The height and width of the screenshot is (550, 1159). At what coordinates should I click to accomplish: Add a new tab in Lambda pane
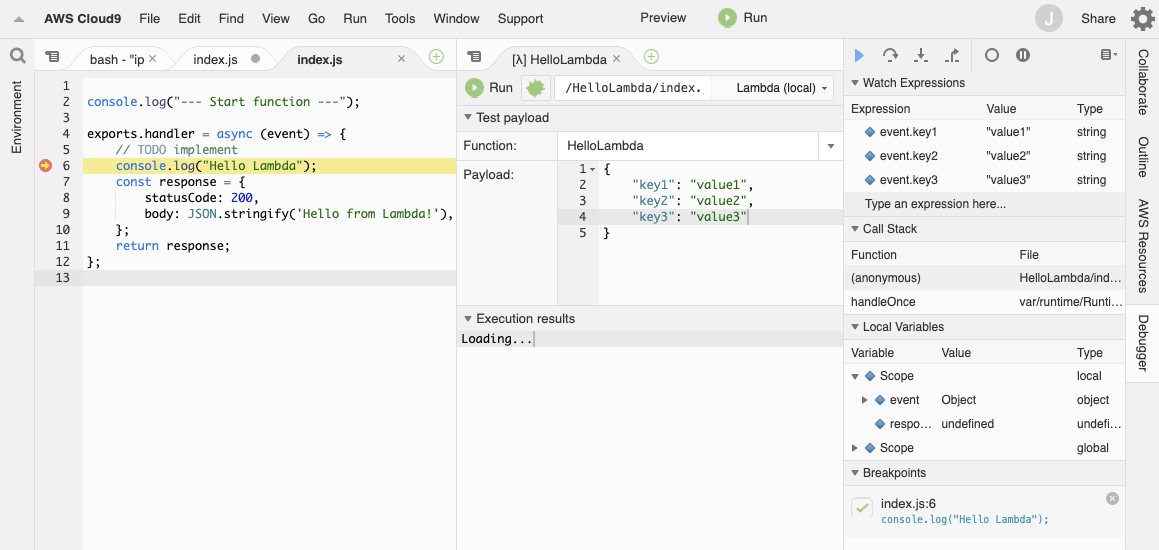[x=650, y=56]
